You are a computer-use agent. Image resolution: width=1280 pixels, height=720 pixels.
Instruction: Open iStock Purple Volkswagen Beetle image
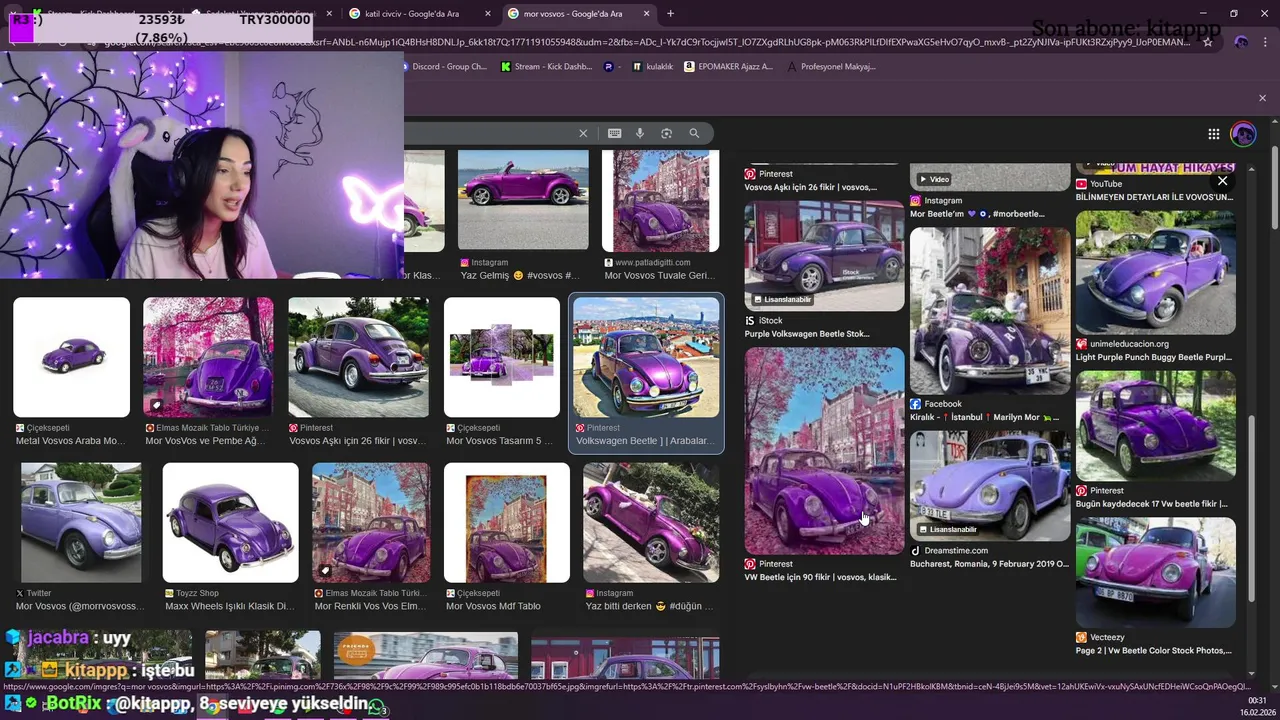point(824,256)
